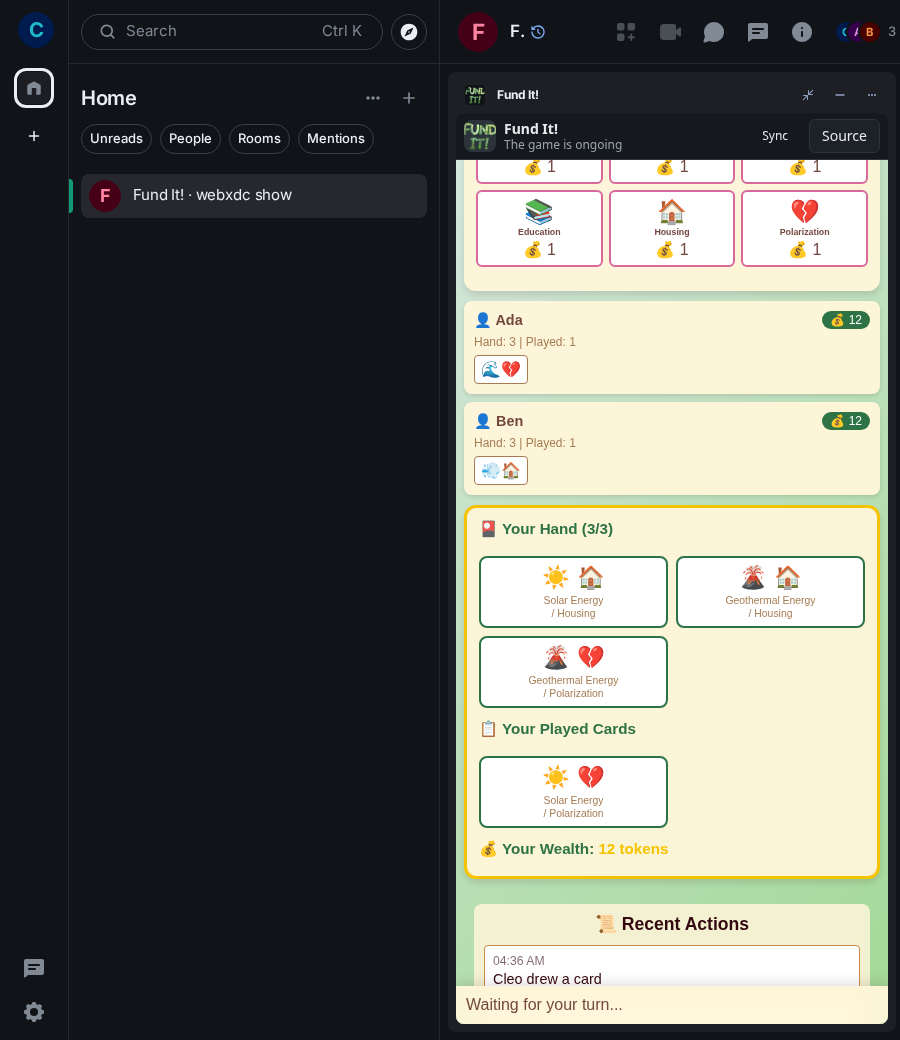Select Solar Energy / Housing card in hand
Screen dimensions: 900x1040
574,592
